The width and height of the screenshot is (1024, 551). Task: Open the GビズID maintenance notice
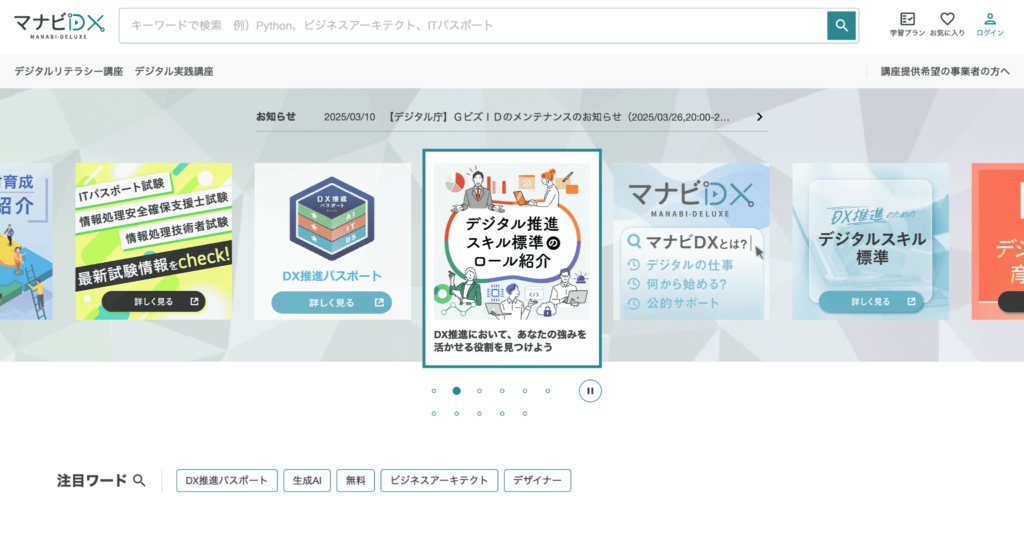pyautogui.click(x=526, y=117)
